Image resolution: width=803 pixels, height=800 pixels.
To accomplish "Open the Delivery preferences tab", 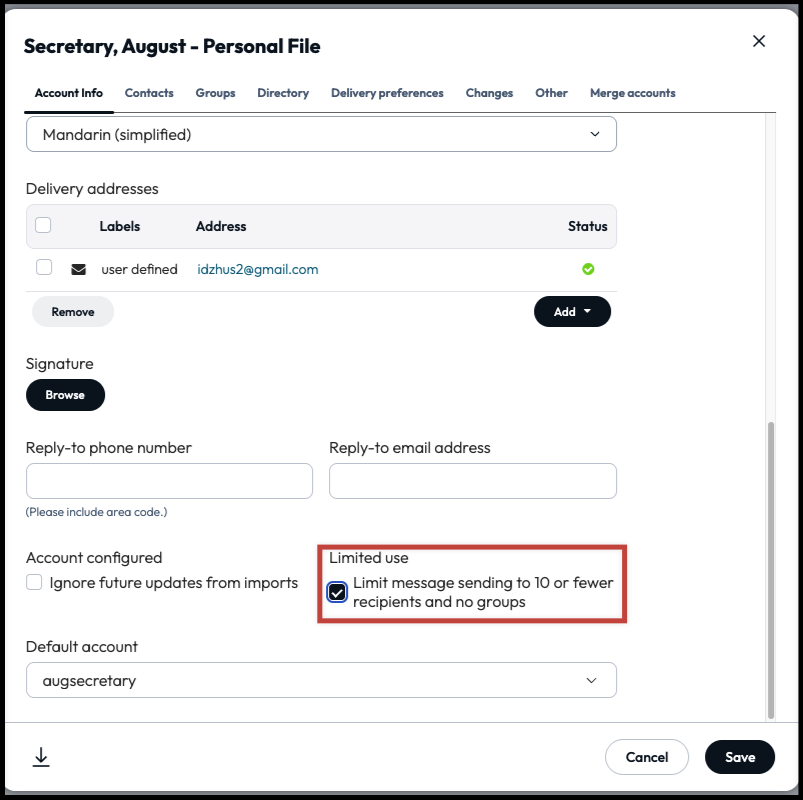I will tap(387, 93).
